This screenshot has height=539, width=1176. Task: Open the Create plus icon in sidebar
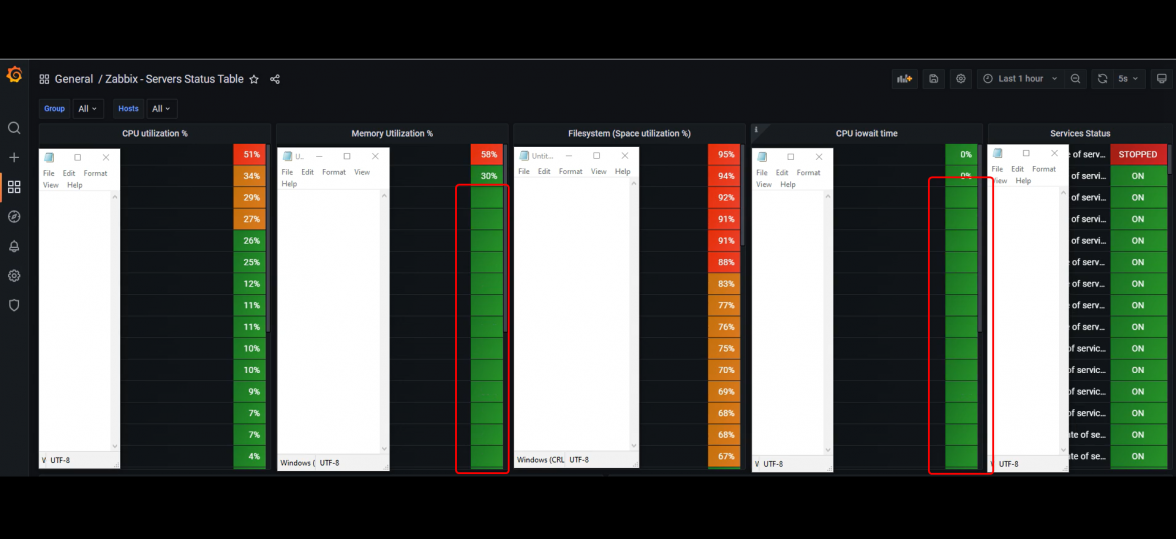pyautogui.click(x=14, y=157)
